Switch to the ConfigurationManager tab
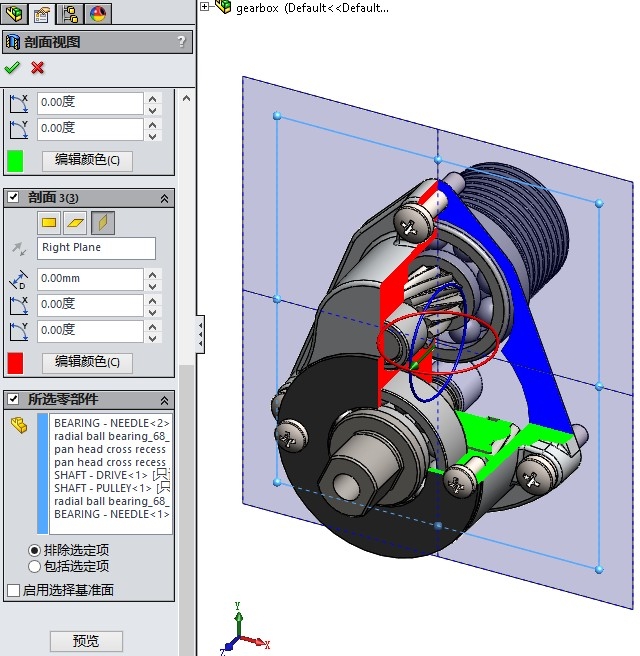 pos(70,13)
